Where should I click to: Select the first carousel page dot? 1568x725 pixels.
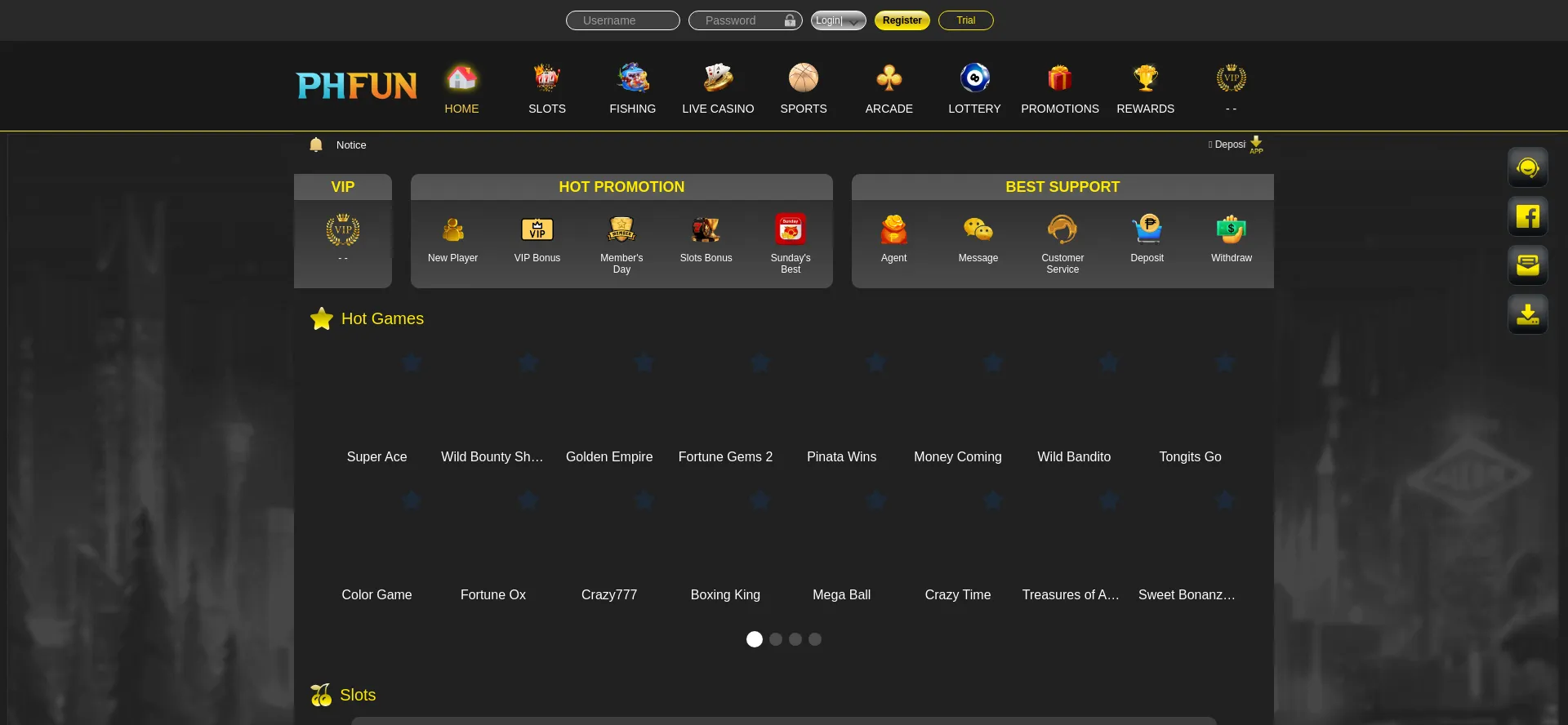(x=755, y=639)
